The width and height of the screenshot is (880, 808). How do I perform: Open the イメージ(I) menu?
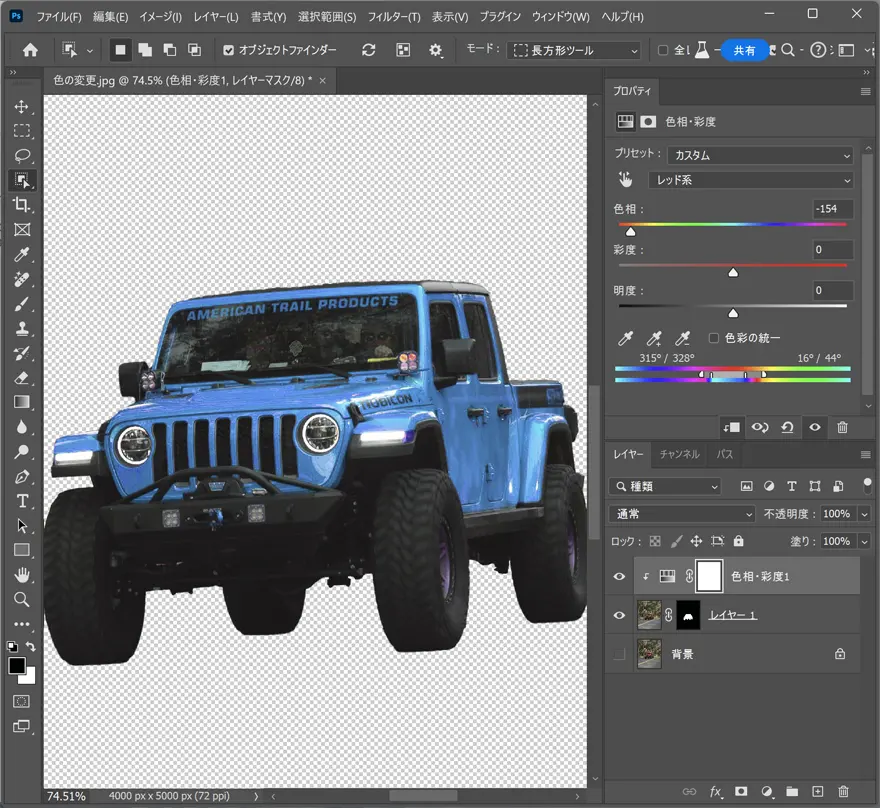point(161,17)
